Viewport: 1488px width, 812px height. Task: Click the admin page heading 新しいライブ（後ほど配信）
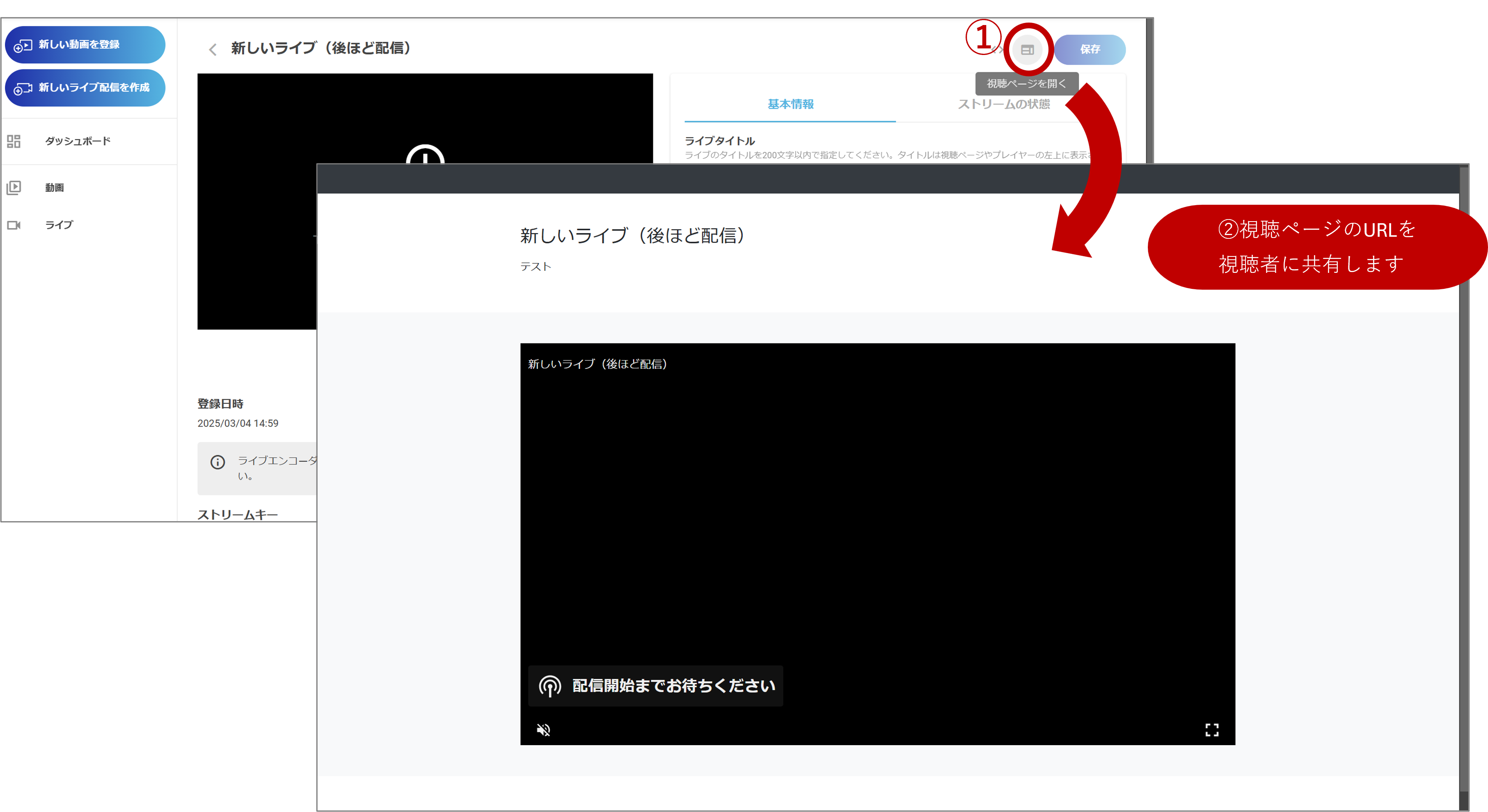click(x=320, y=48)
